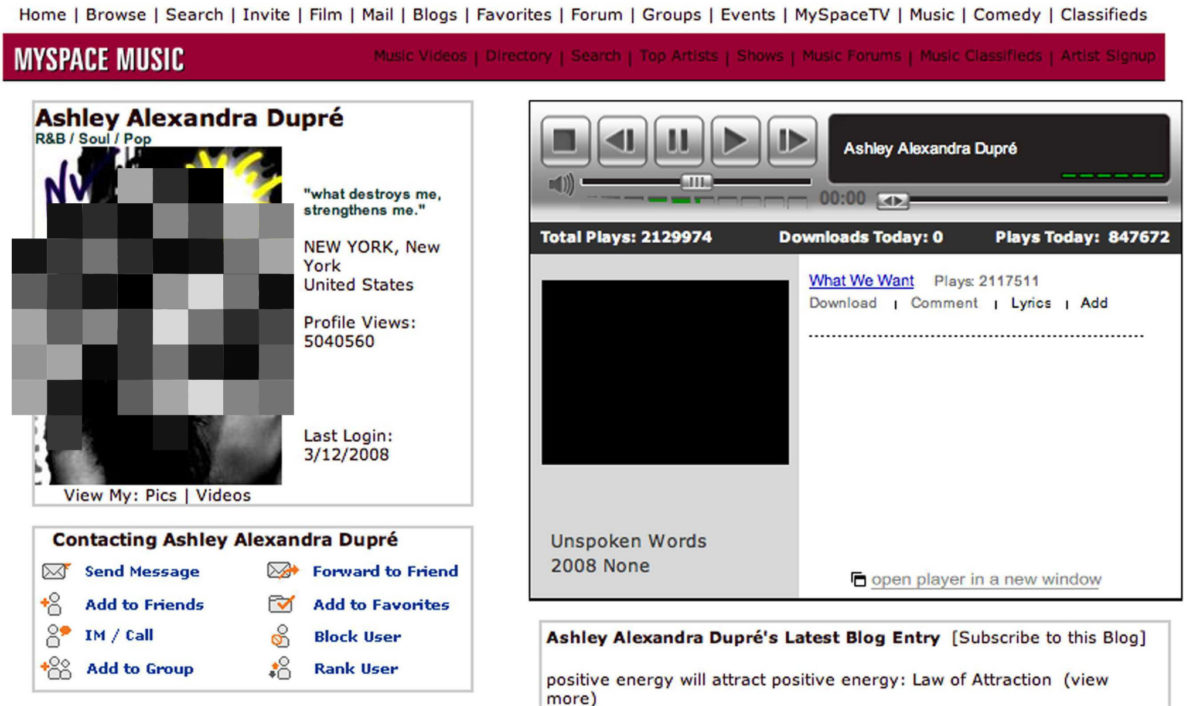The width and height of the screenshot is (1200, 706).
Task: Adjust the player volume slider handle
Action: coord(696,182)
